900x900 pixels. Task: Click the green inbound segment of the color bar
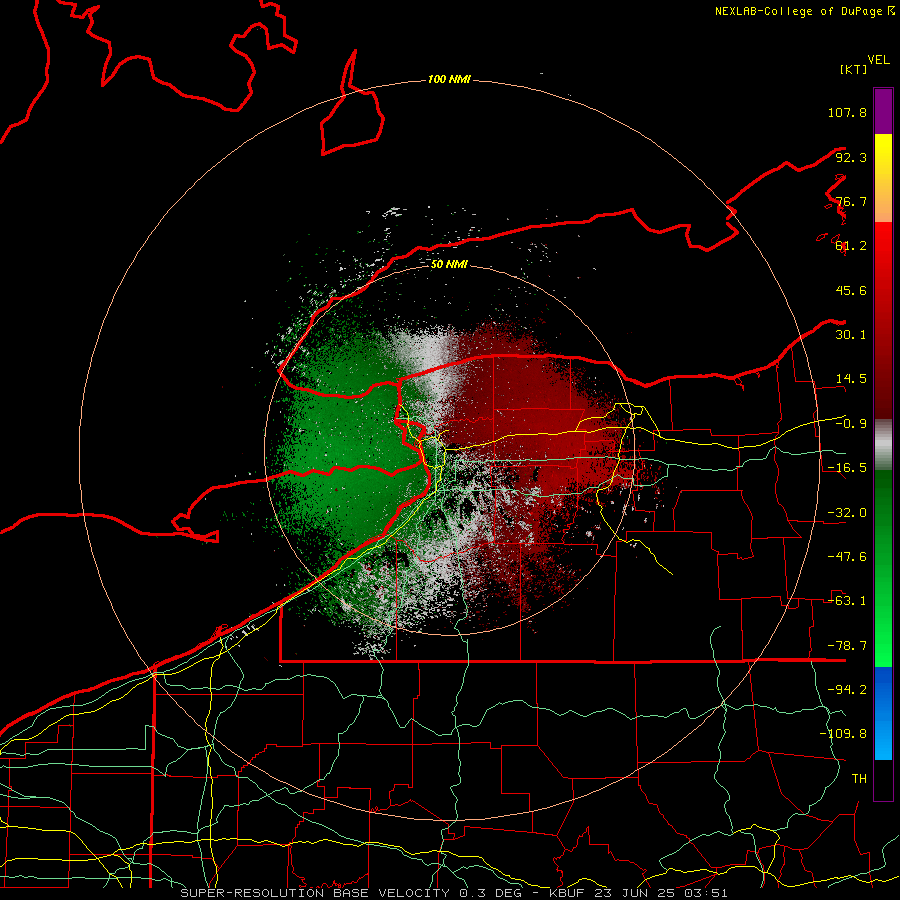point(883,568)
